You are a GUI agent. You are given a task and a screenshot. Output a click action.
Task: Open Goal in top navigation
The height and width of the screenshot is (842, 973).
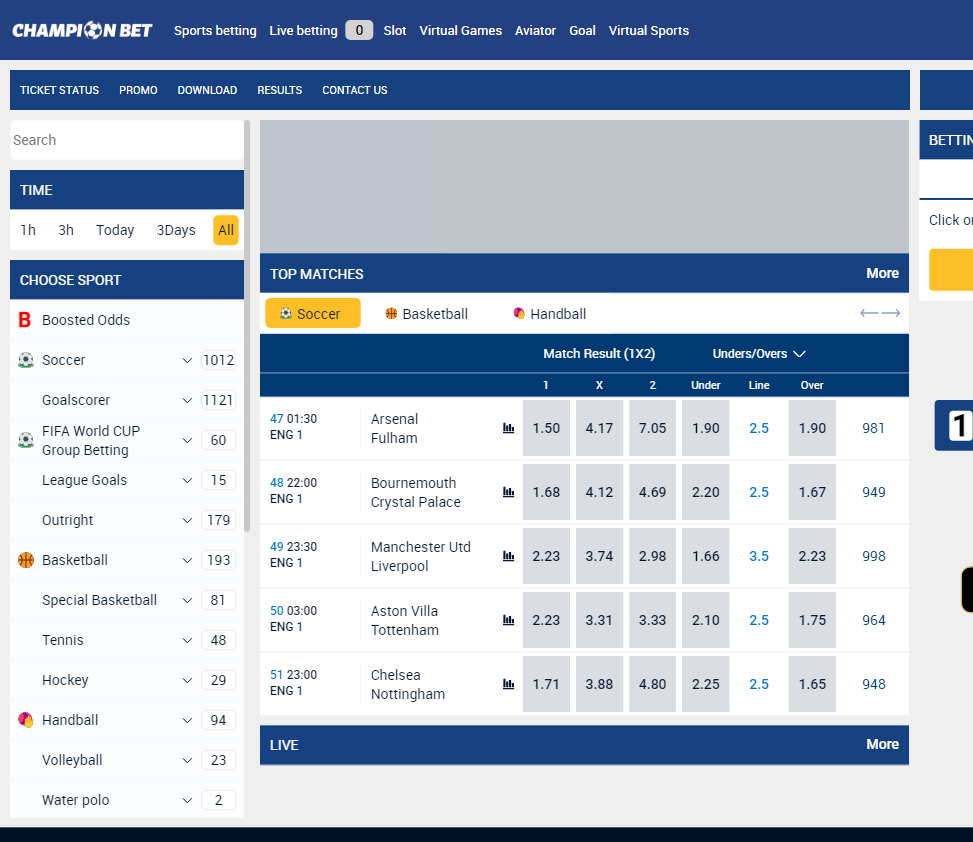tap(582, 30)
